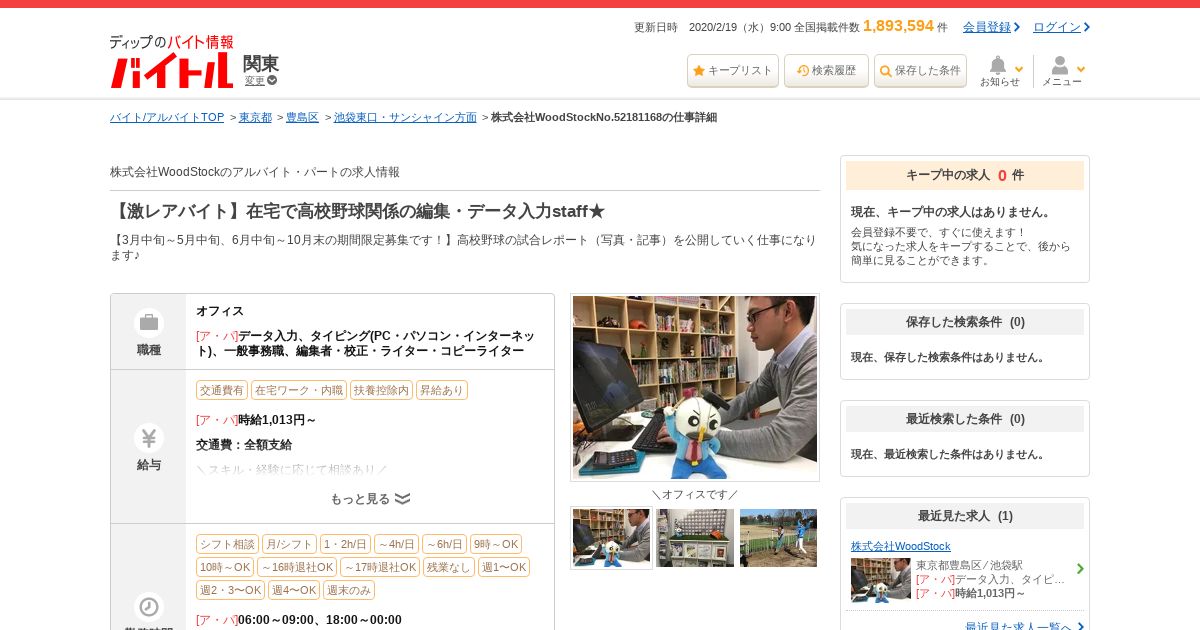Click the 週1〜OK tag

pyautogui.click(x=504, y=567)
